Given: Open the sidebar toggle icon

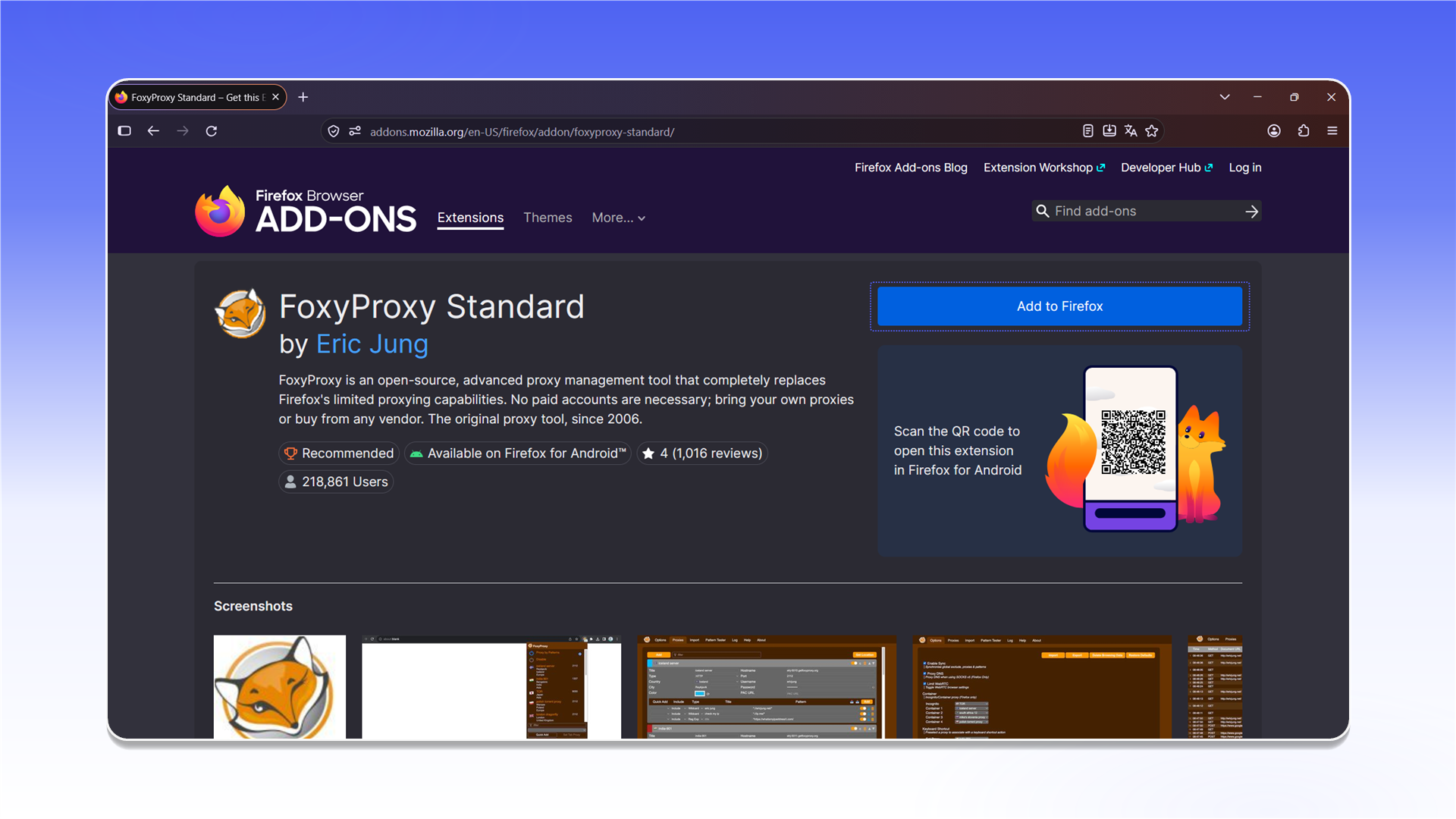Looking at the screenshot, I should (124, 131).
